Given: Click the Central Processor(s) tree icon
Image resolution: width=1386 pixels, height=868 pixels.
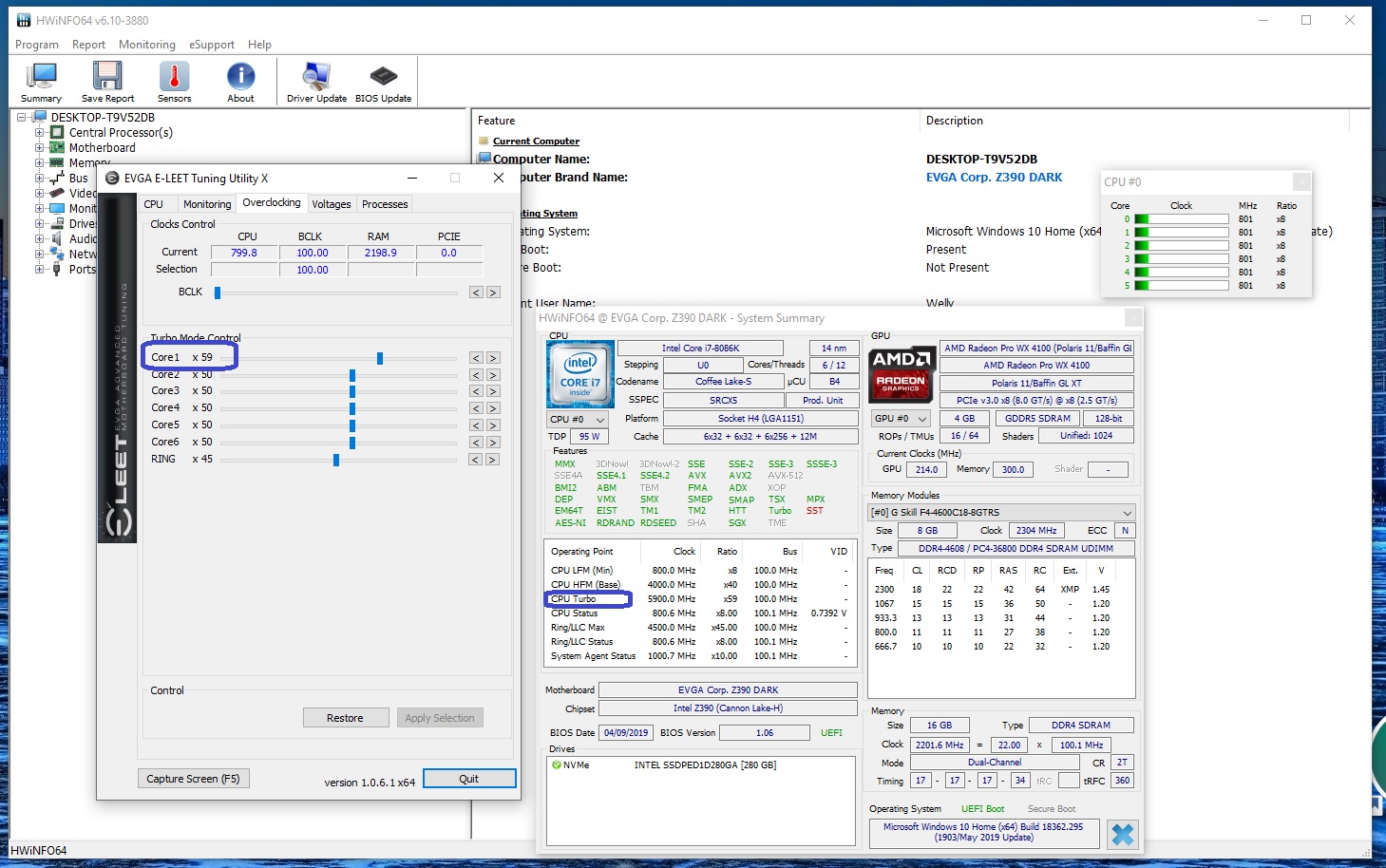Looking at the screenshot, I should point(57,133).
